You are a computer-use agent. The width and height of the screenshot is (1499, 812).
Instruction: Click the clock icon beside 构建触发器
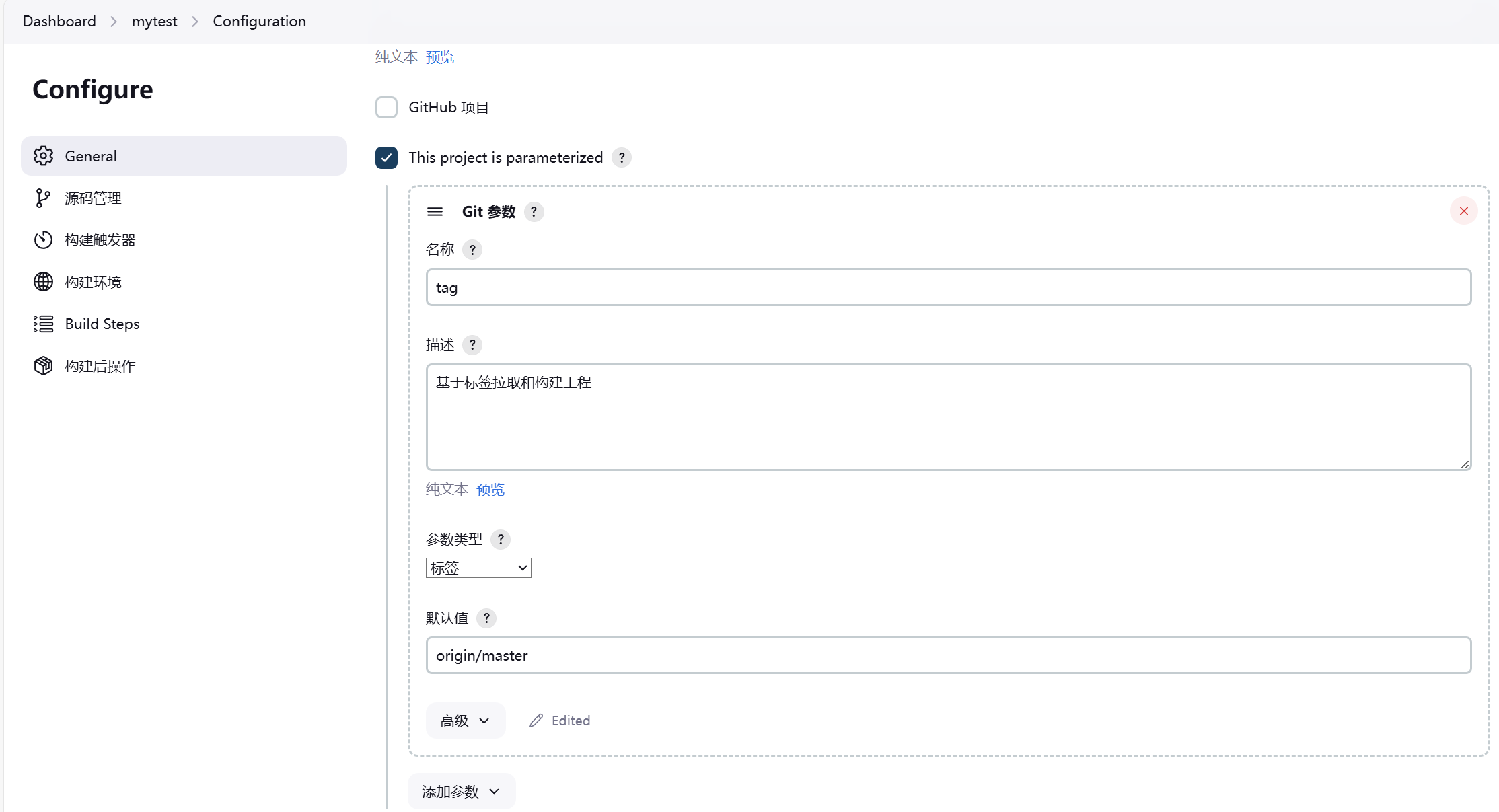tap(43, 240)
